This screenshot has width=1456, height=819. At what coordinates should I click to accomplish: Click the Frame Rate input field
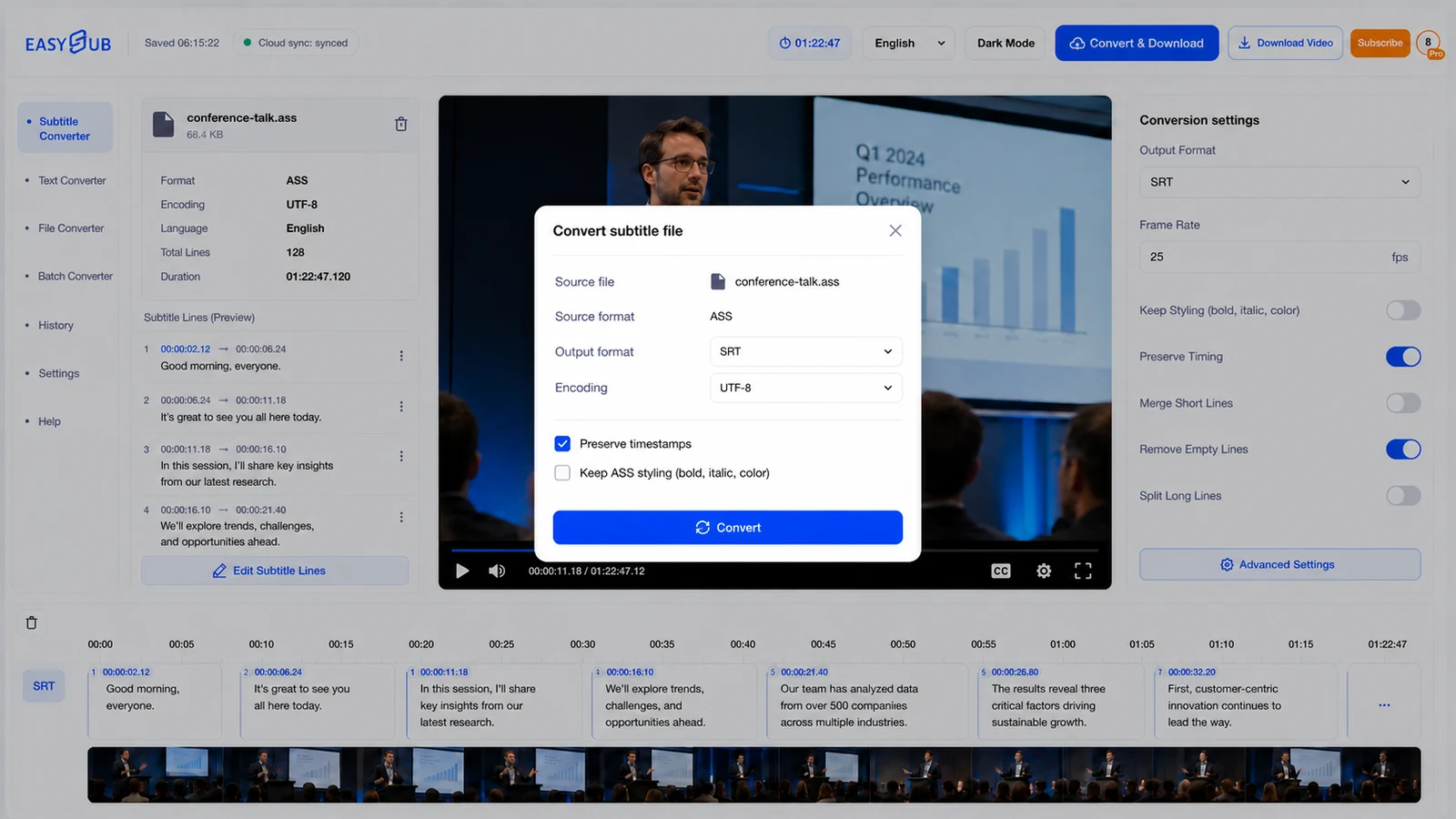[x=1279, y=257]
